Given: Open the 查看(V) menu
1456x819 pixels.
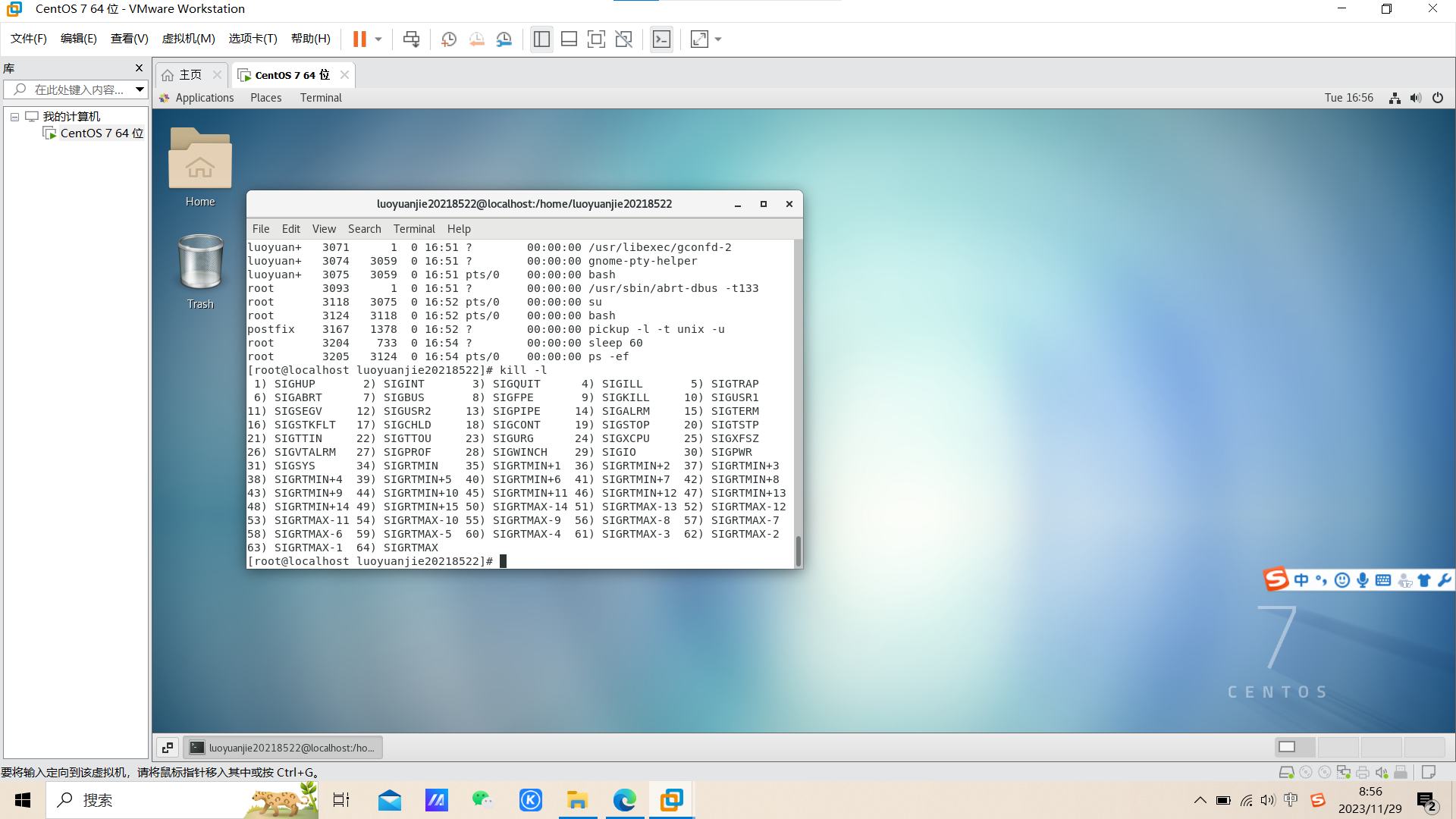Looking at the screenshot, I should (130, 39).
